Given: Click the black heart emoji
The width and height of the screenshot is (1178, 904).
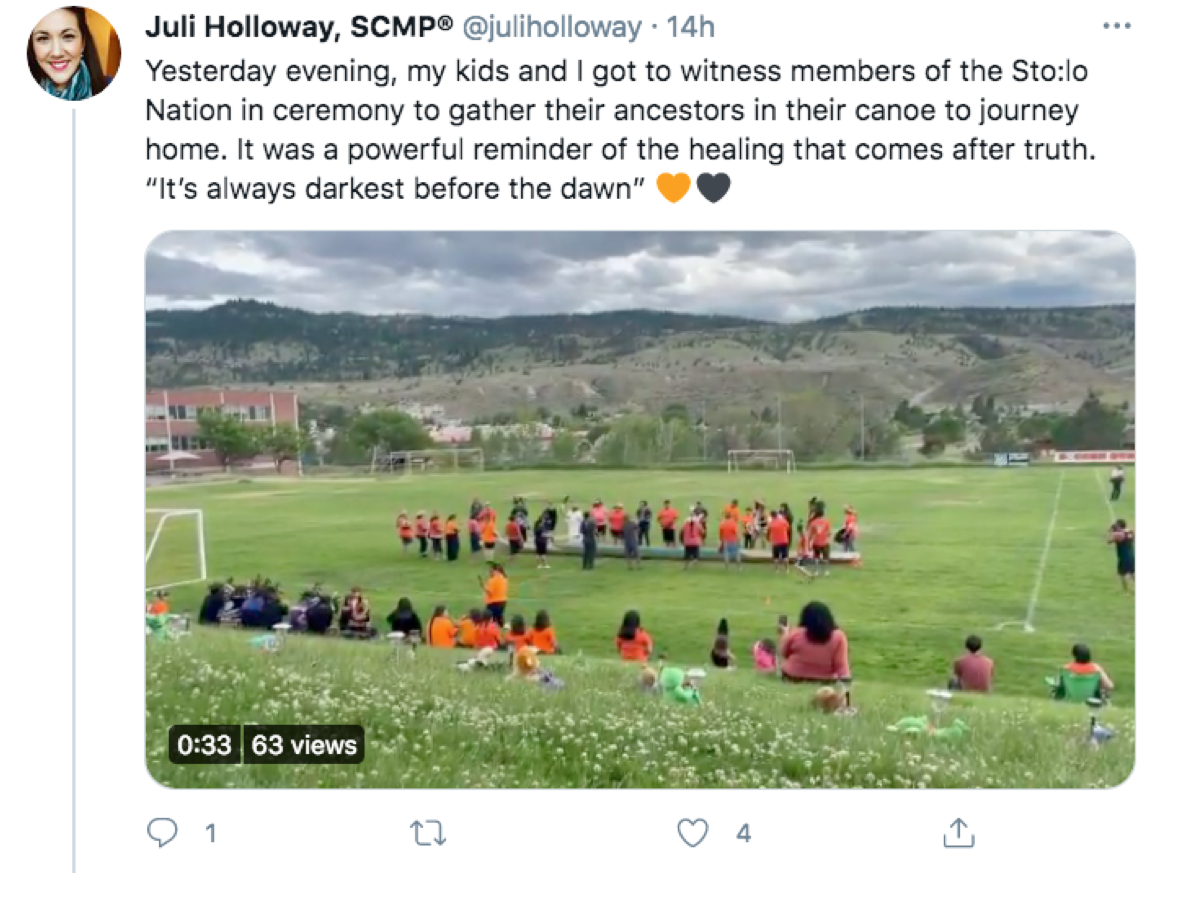Looking at the screenshot, I should tap(713, 187).
